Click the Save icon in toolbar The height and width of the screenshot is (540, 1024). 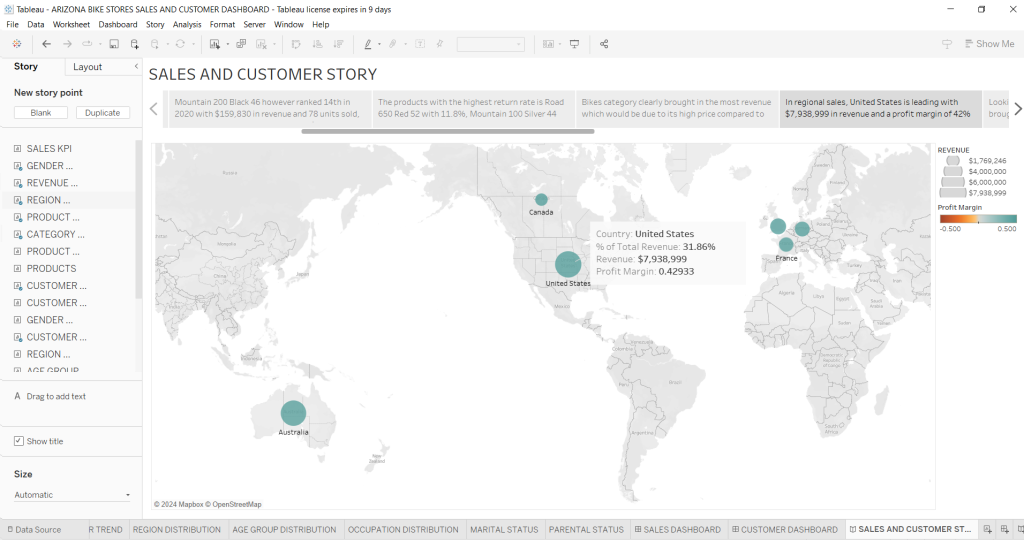pyautogui.click(x=114, y=44)
